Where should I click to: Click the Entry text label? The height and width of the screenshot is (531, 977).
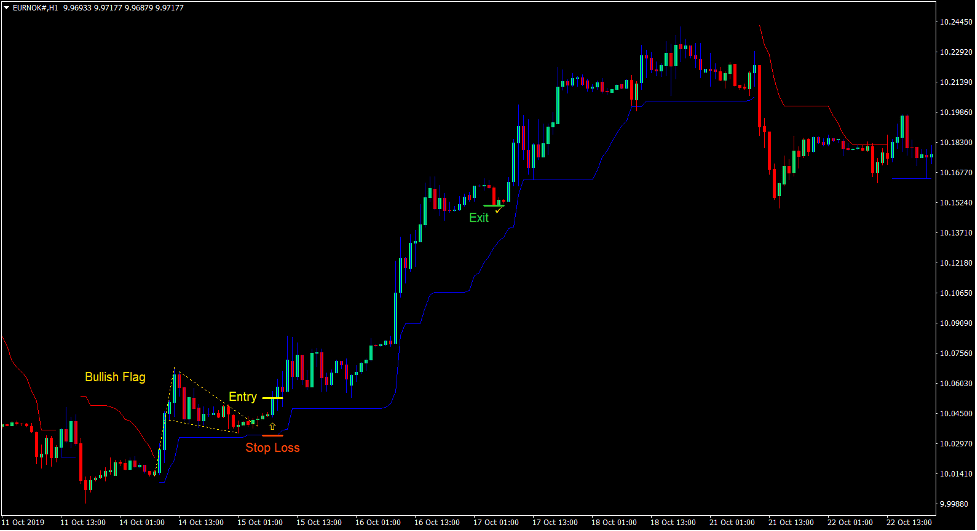pos(242,397)
